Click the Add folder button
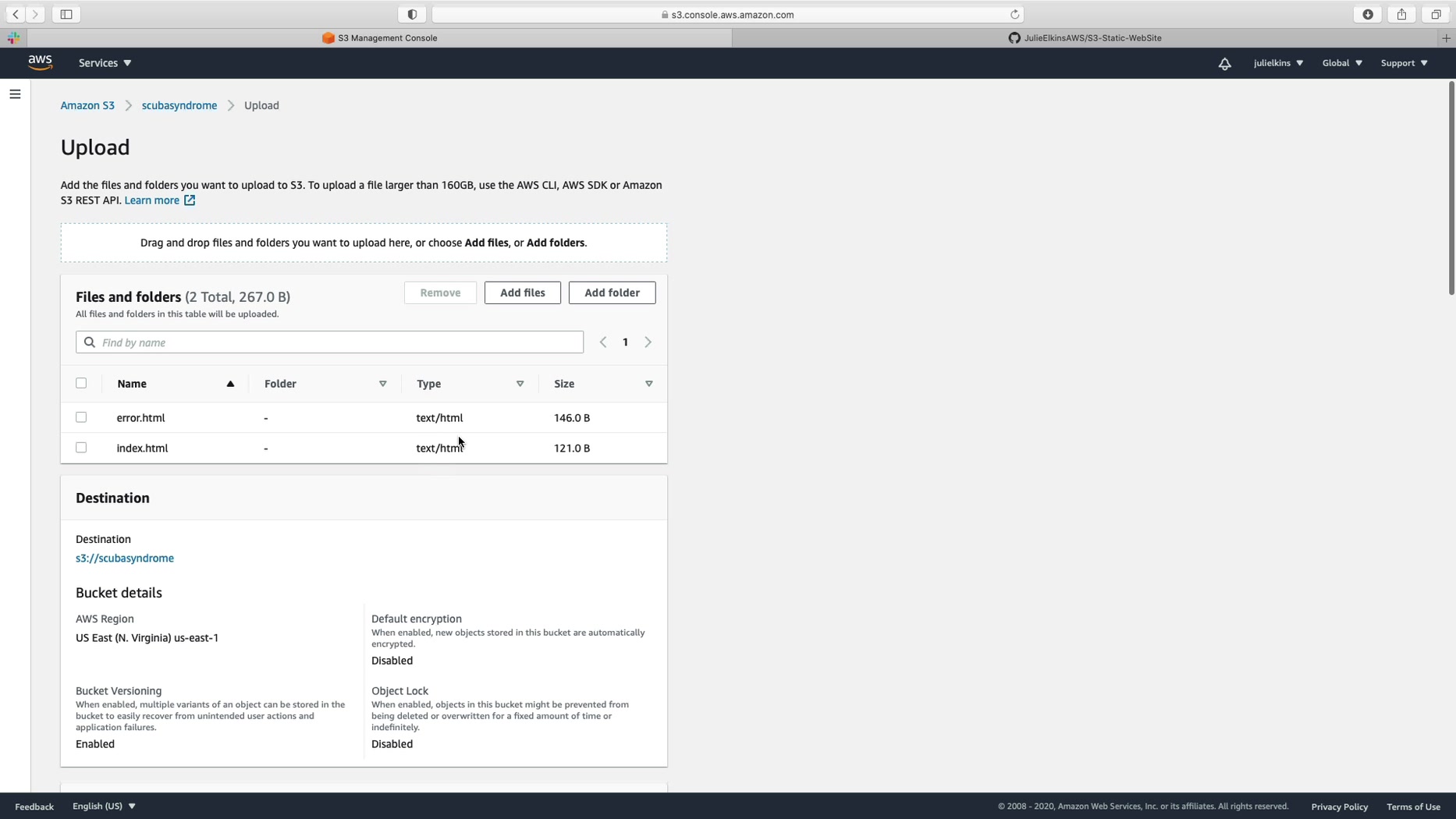The image size is (1456, 819). coord(613,292)
